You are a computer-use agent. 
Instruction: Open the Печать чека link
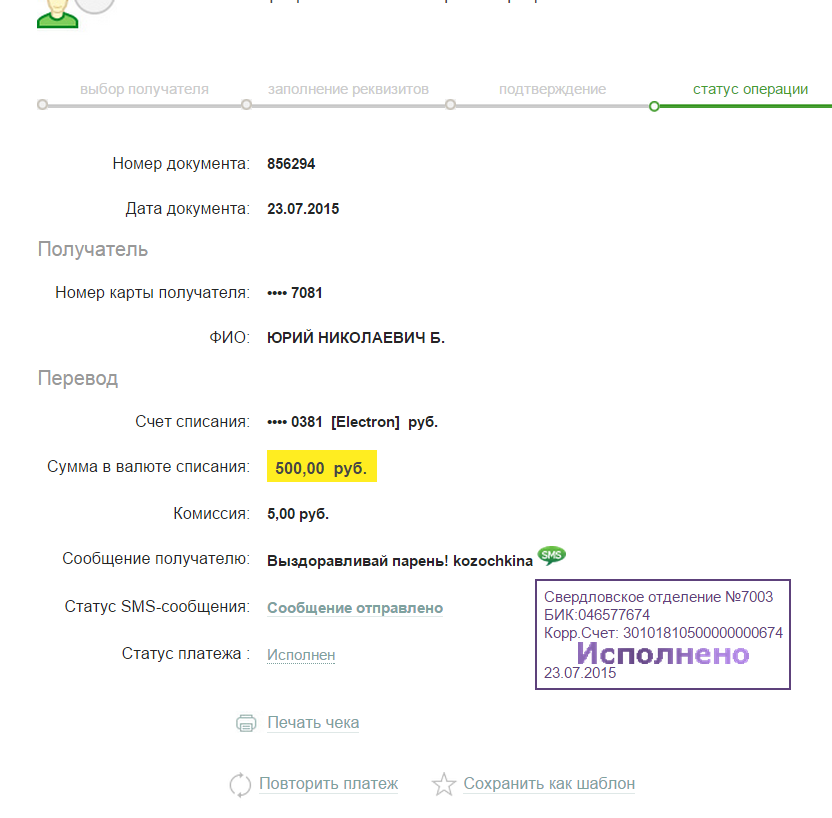313,723
